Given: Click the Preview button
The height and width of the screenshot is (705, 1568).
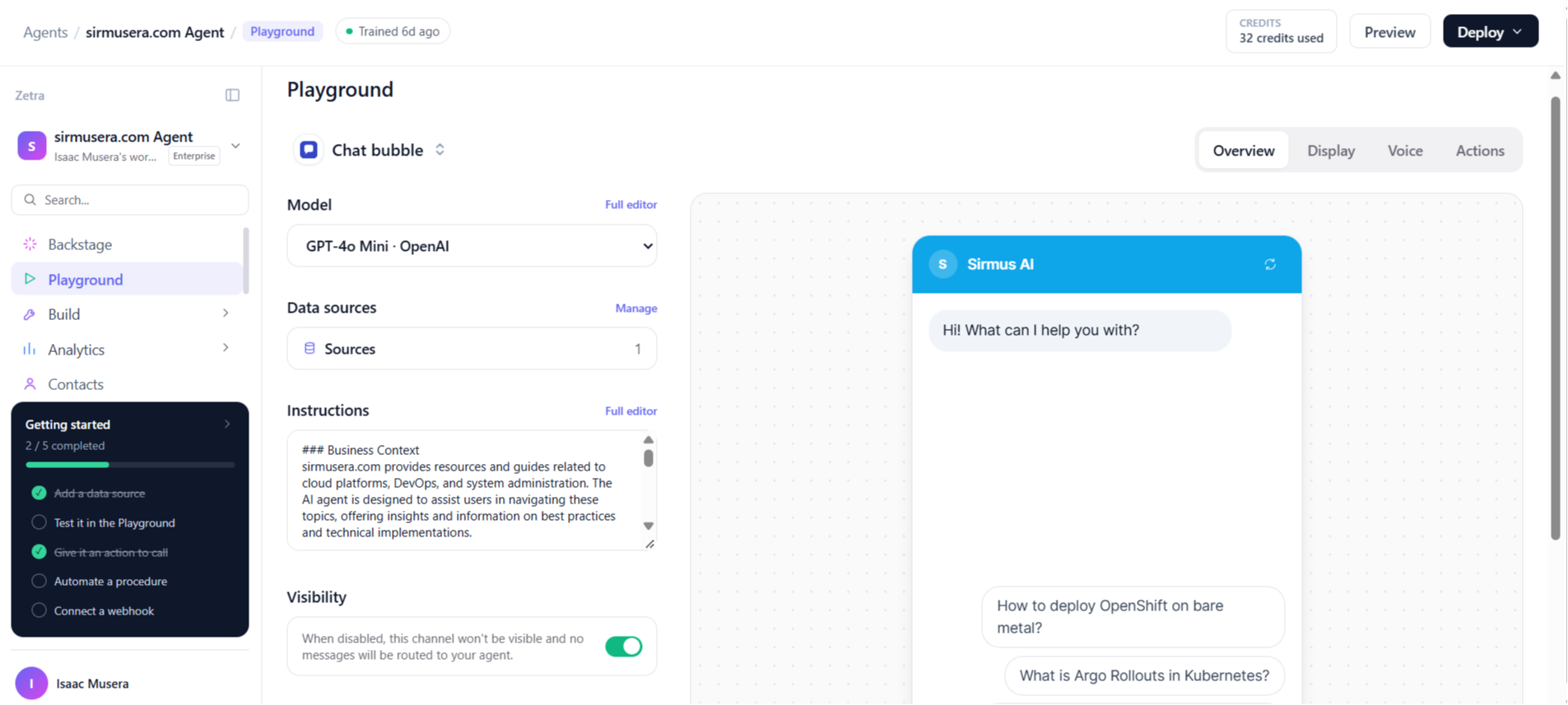Looking at the screenshot, I should (1389, 32).
